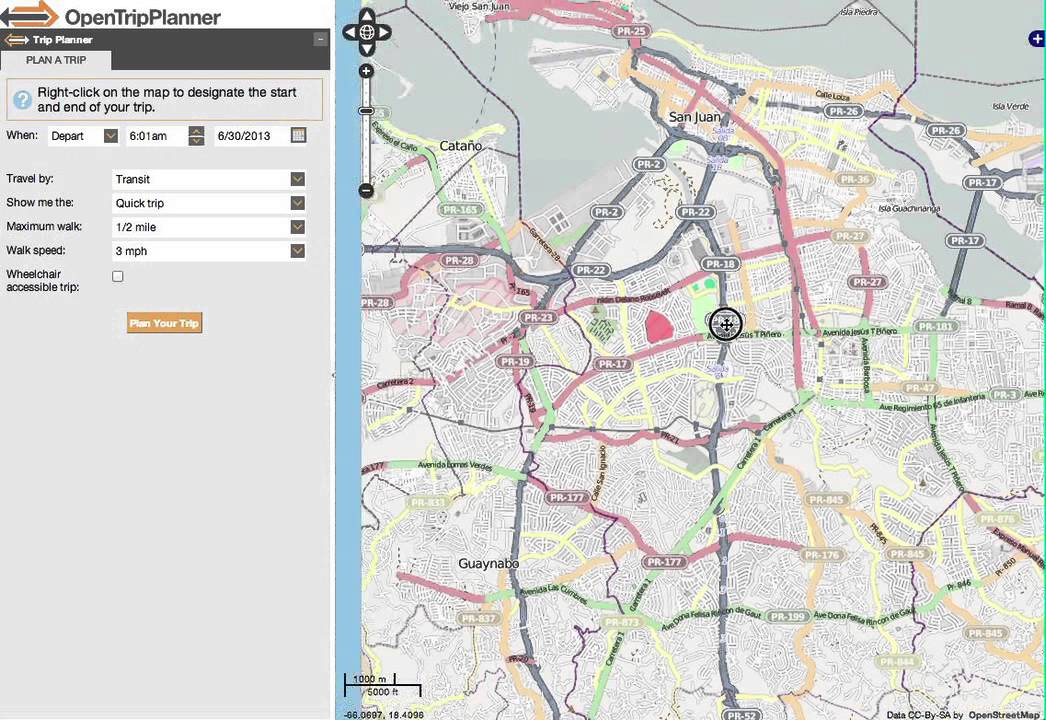1046x720 pixels.
Task: Click the PR-23 route shield
Action: [538, 318]
